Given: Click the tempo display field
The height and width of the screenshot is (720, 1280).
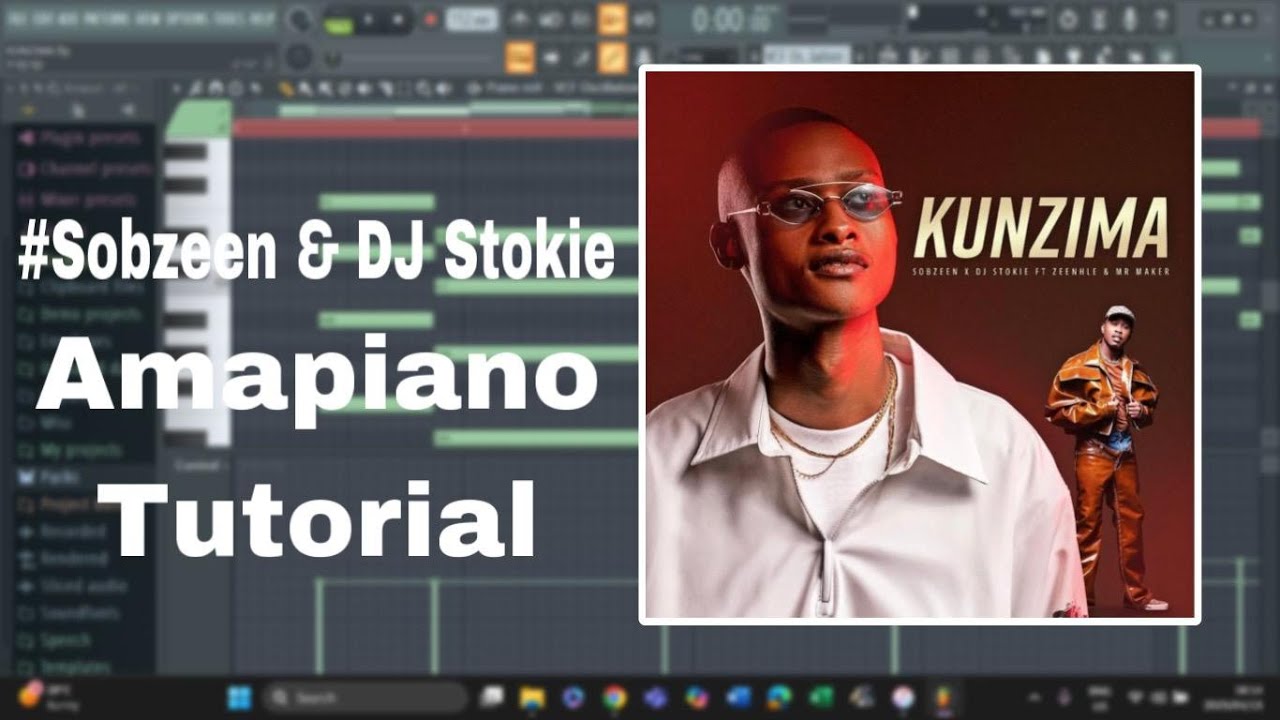Looking at the screenshot, I should (x=470, y=19).
